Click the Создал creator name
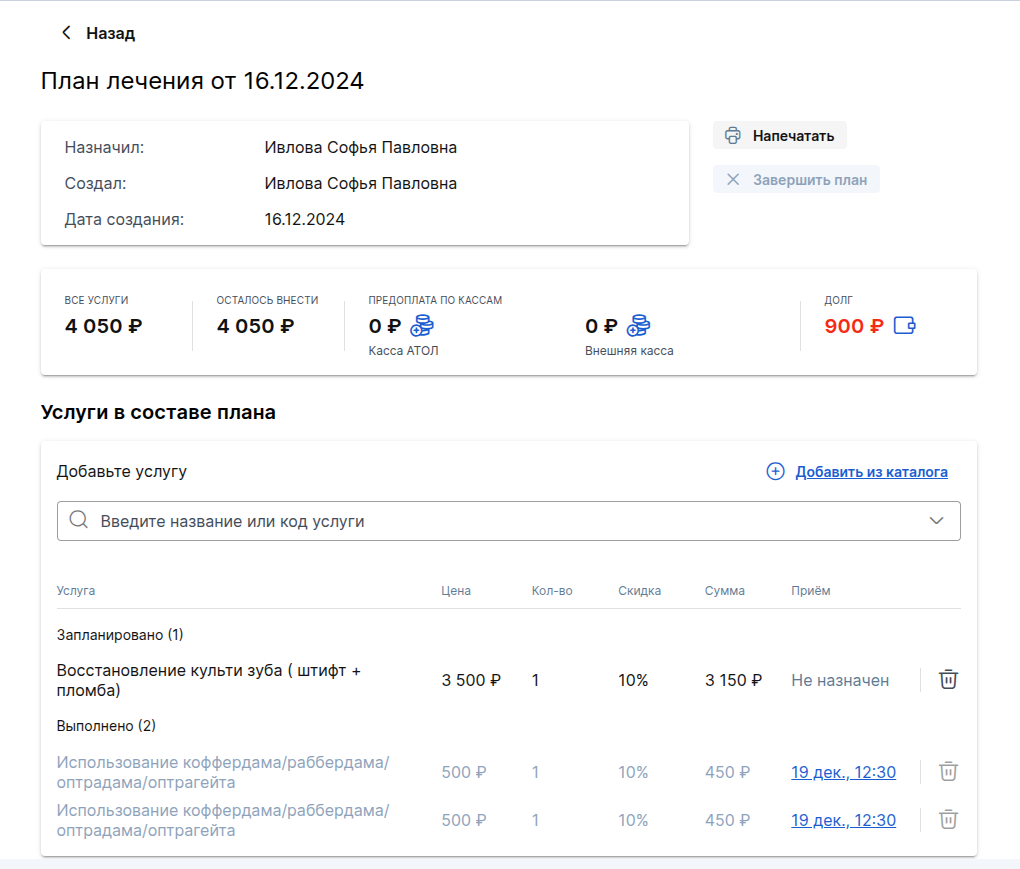The width and height of the screenshot is (1020, 869). point(360,183)
